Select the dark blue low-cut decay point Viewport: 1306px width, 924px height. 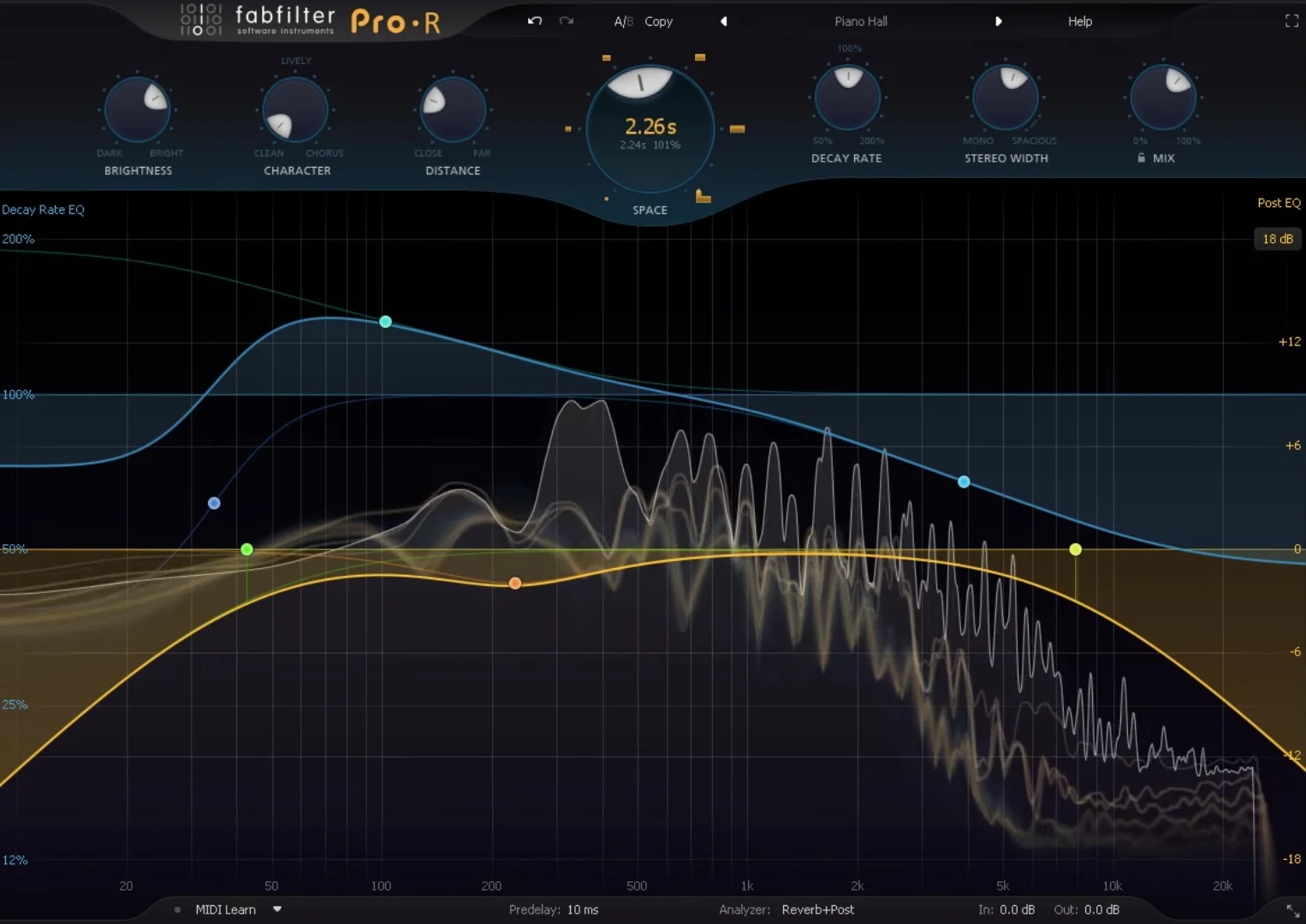pyautogui.click(x=214, y=503)
